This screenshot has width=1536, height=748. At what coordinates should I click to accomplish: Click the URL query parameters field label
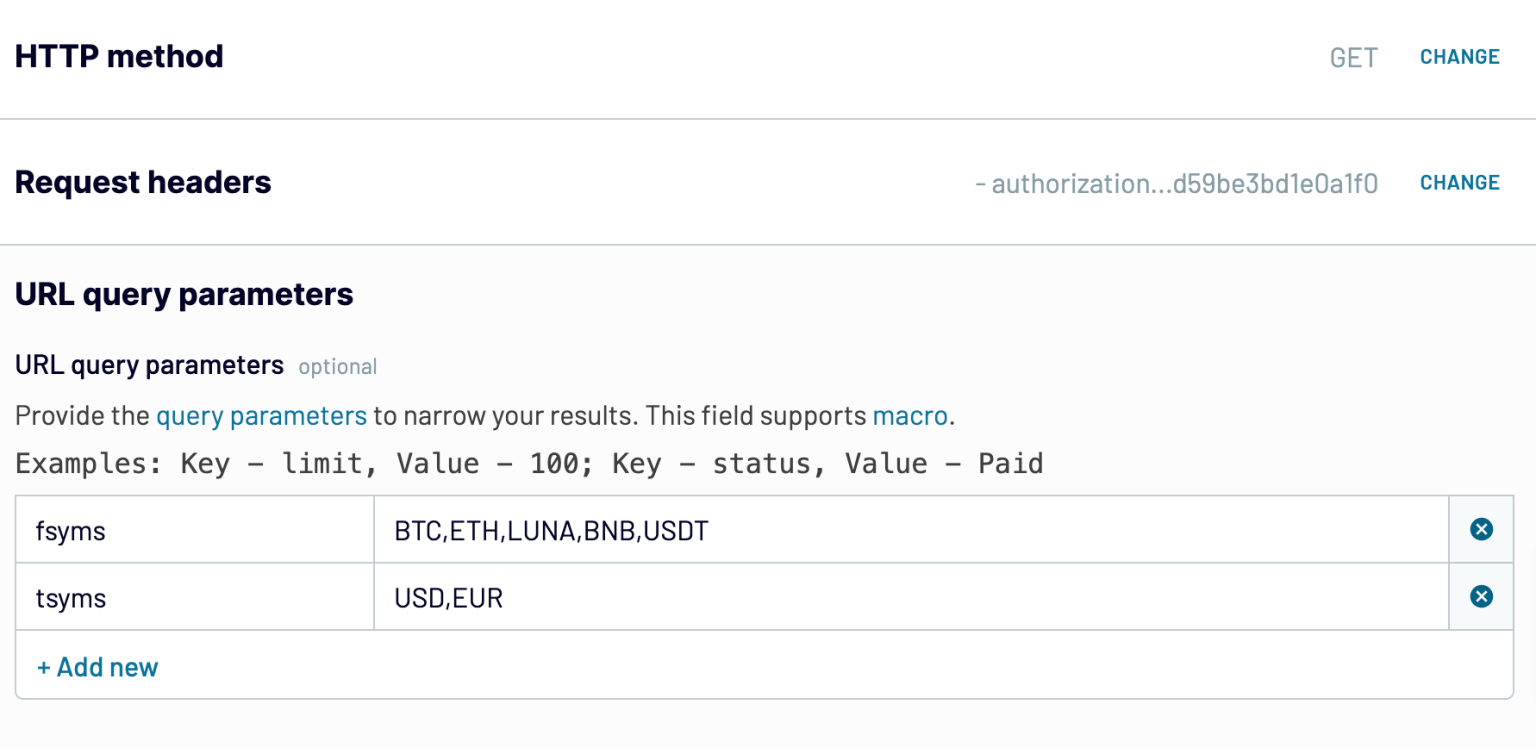point(149,365)
